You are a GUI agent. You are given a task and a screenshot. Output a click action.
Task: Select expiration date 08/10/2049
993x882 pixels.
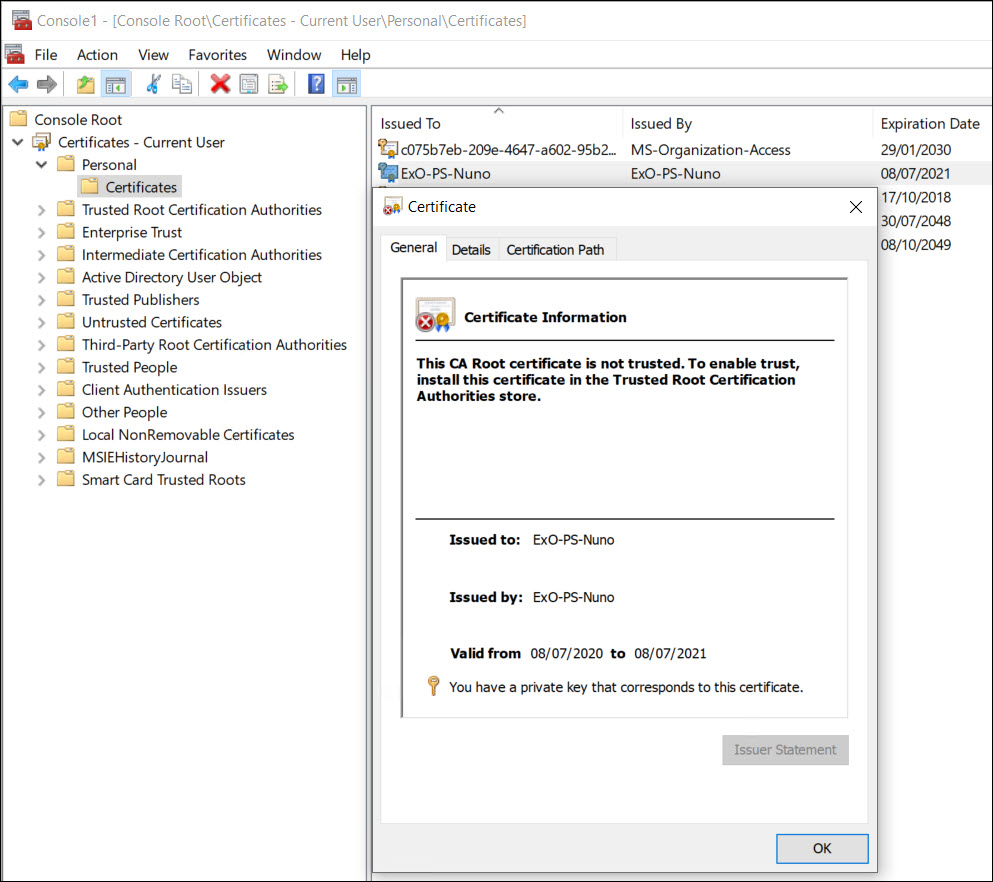click(x=916, y=244)
